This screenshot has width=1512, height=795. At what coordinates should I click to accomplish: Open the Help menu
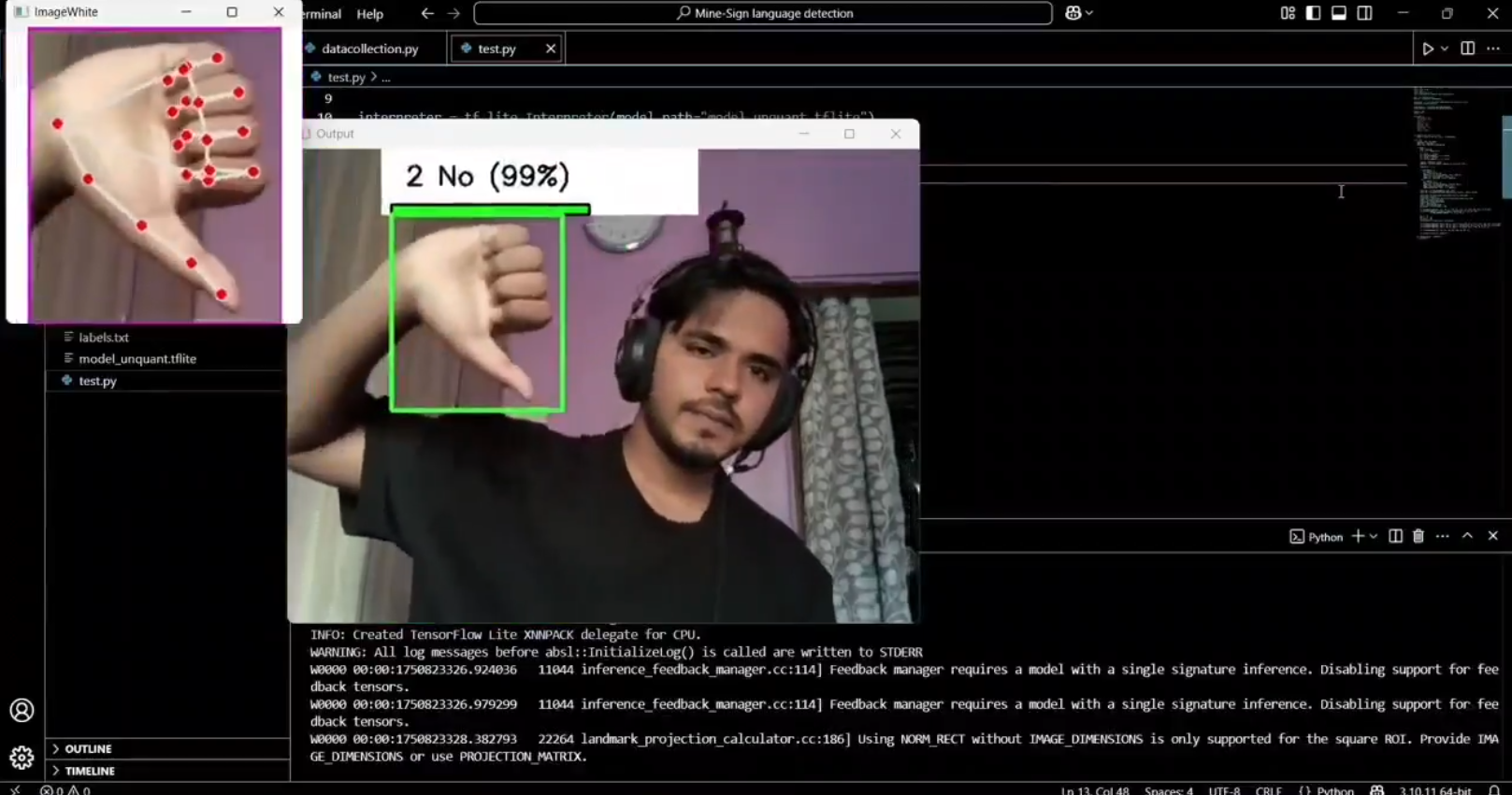click(370, 14)
